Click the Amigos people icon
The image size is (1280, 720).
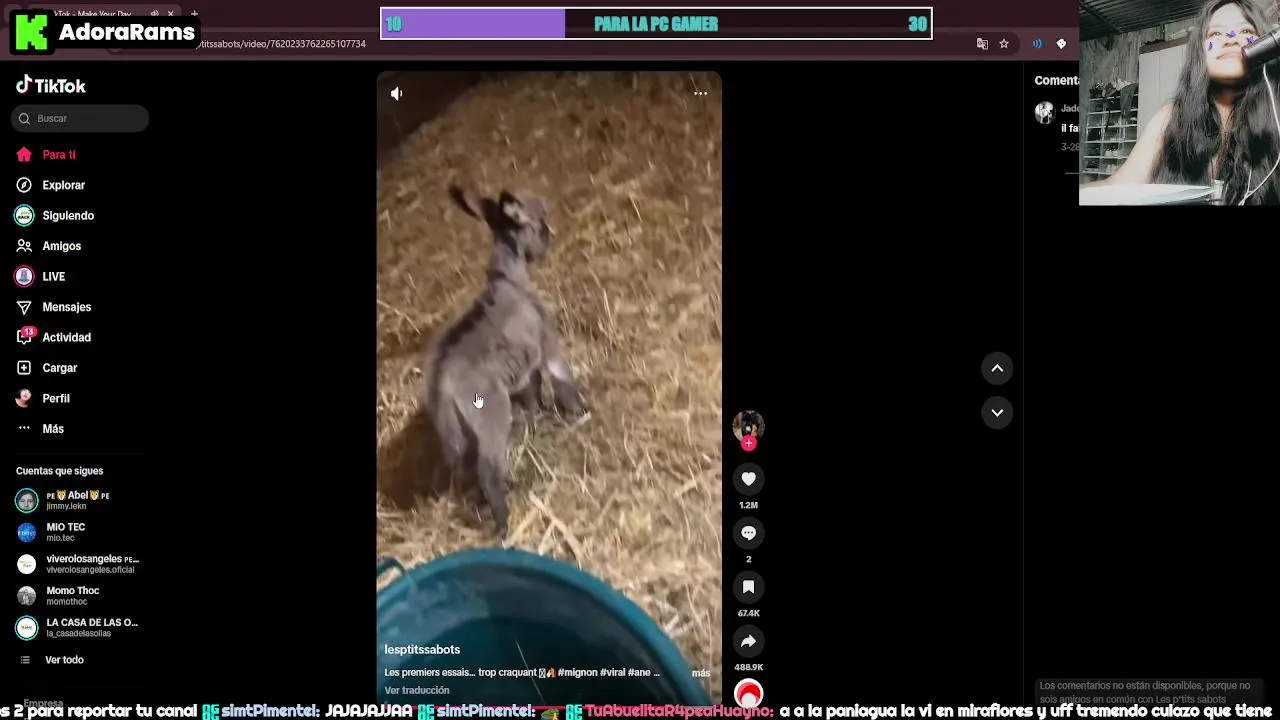coord(24,246)
